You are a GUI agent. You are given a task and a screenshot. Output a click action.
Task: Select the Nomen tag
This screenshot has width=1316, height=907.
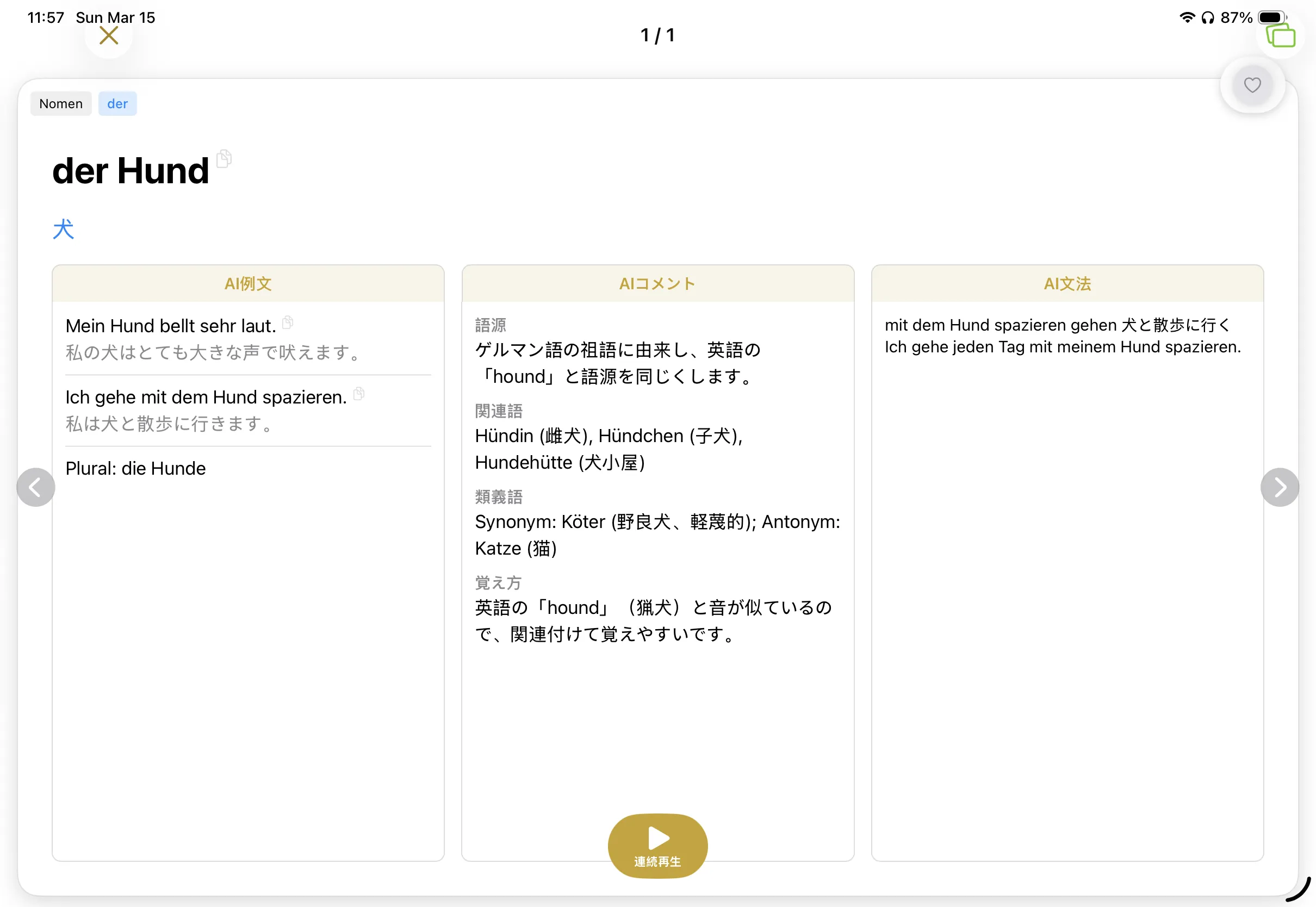pos(61,104)
